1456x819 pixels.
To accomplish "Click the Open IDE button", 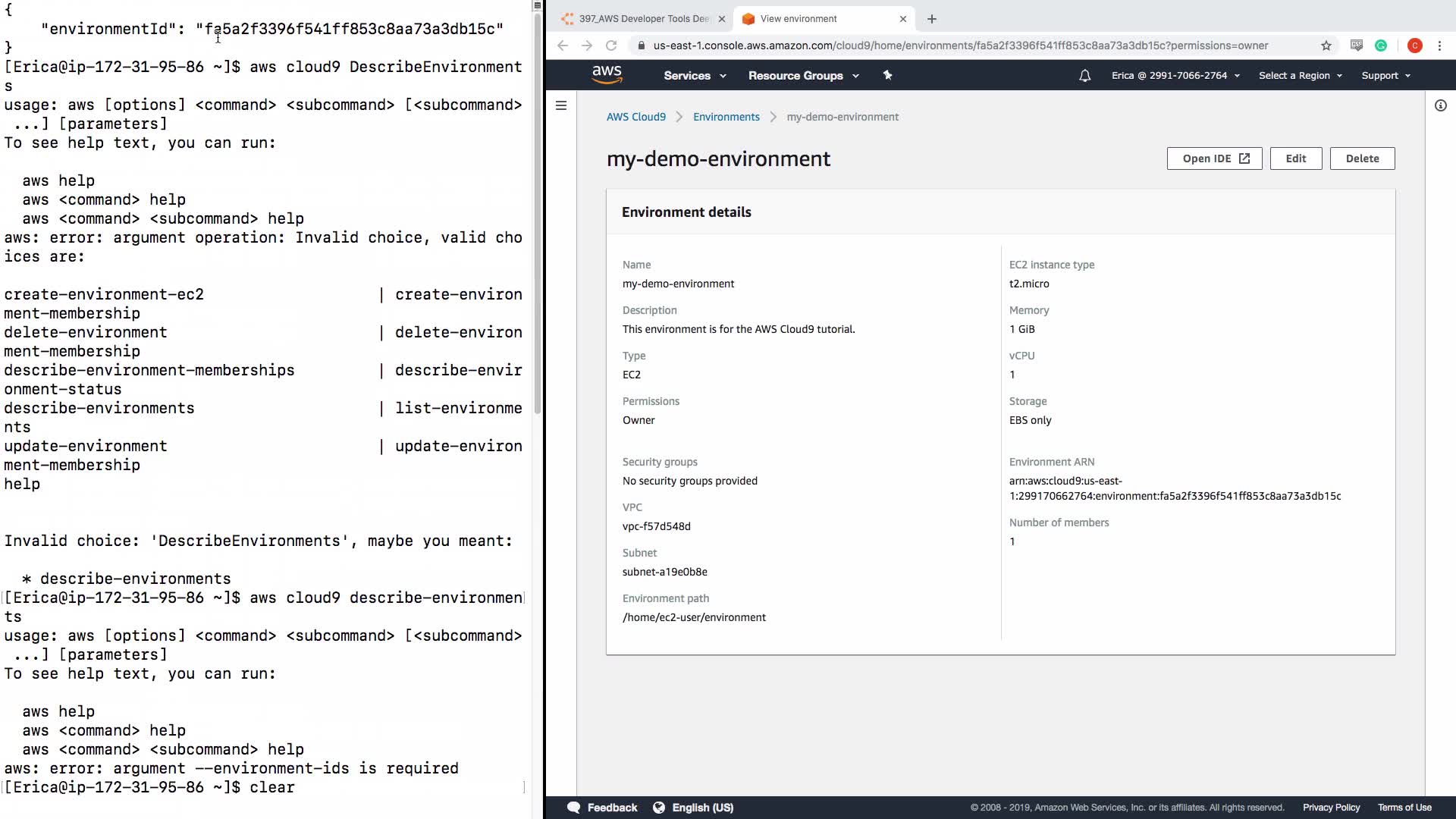I will pos(1214,158).
